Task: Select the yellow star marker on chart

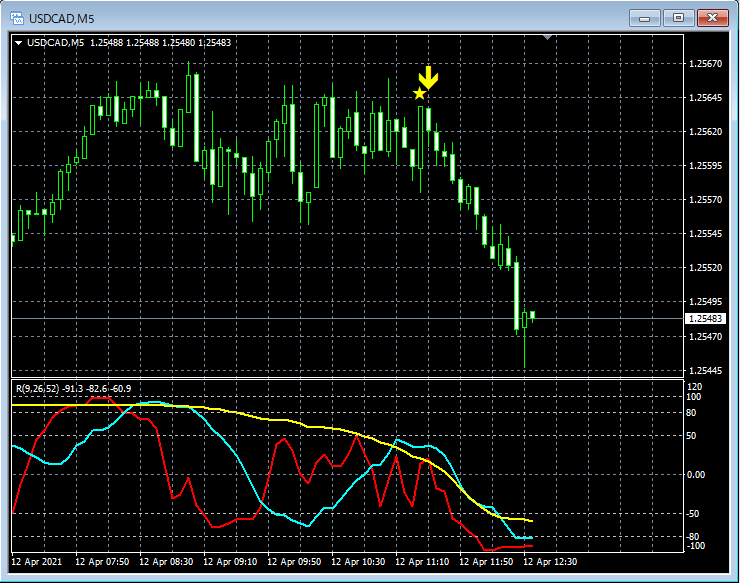Action: (419, 94)
